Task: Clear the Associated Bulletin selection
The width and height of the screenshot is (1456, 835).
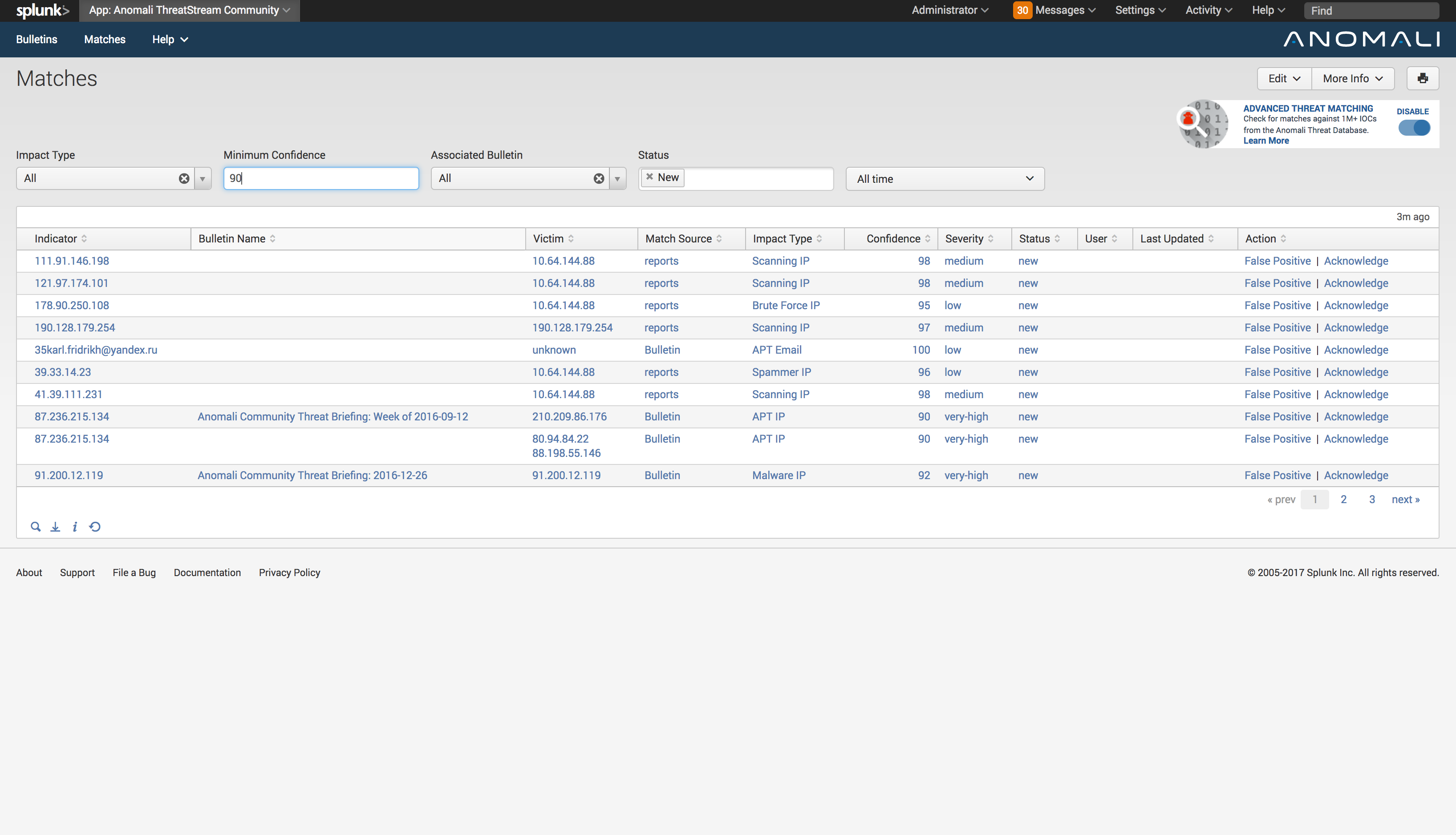Action: pos(598,178)
